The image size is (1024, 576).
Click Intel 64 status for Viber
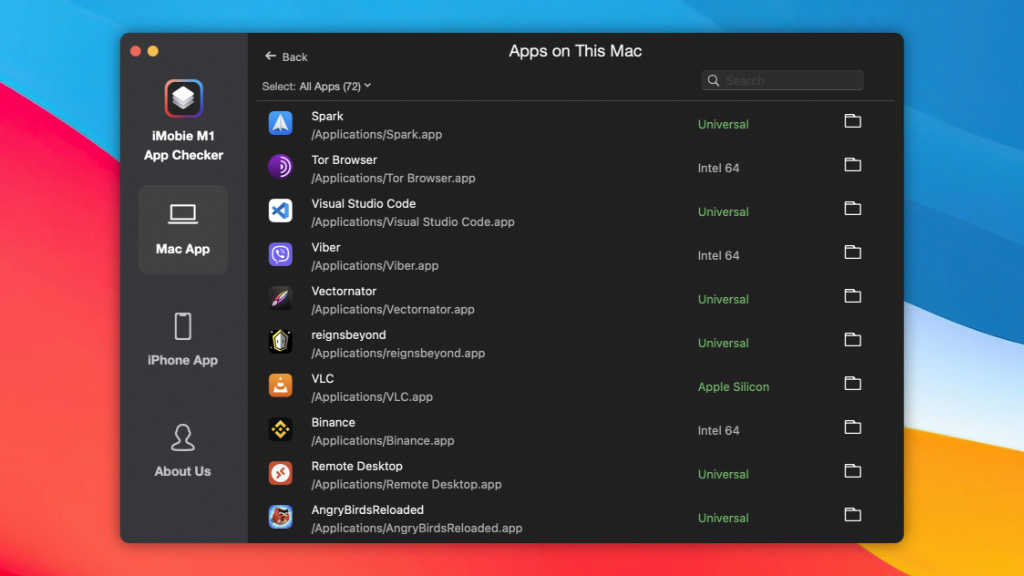tap(718, 255)
